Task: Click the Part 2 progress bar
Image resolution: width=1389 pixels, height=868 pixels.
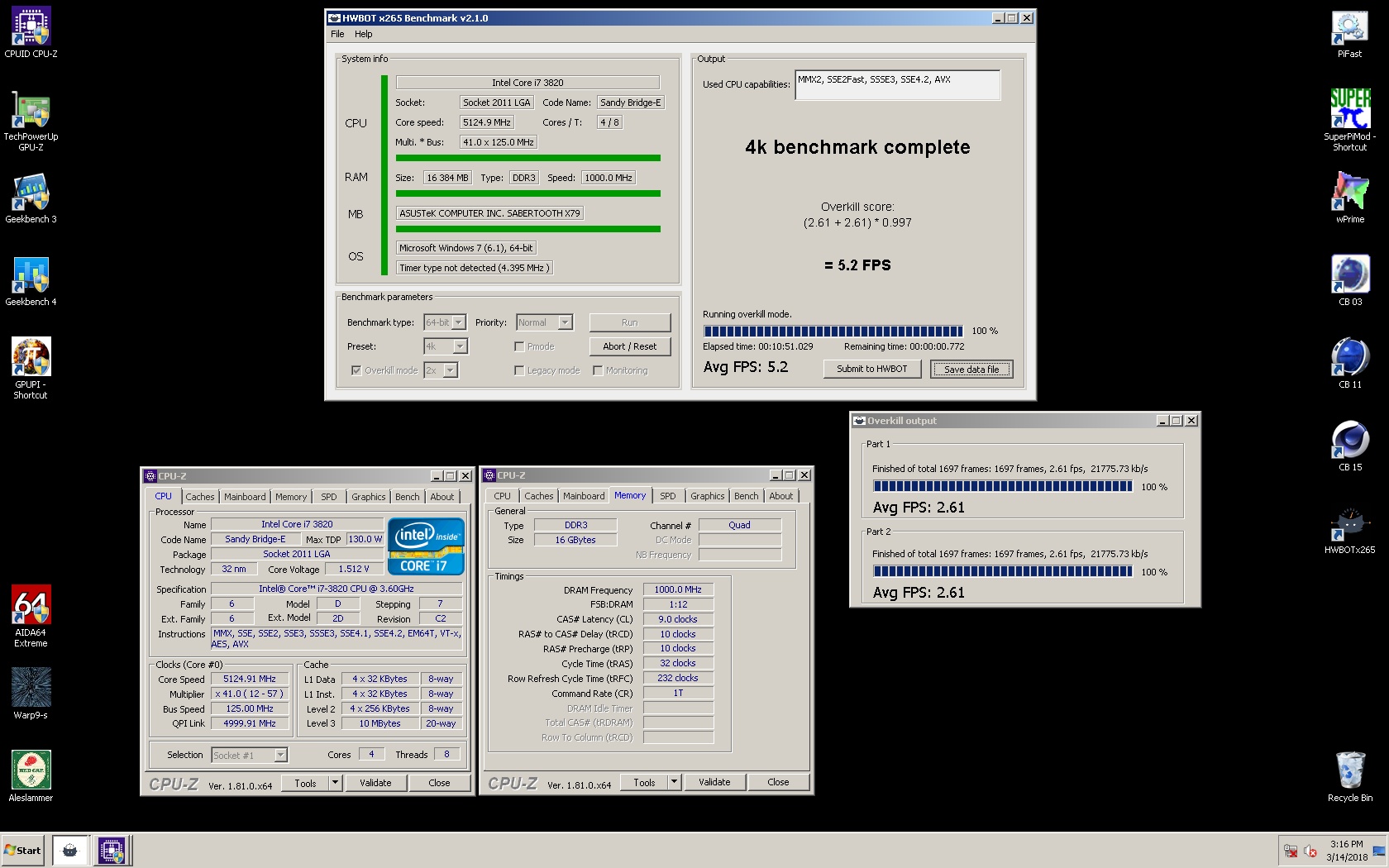Action: 1003,571
